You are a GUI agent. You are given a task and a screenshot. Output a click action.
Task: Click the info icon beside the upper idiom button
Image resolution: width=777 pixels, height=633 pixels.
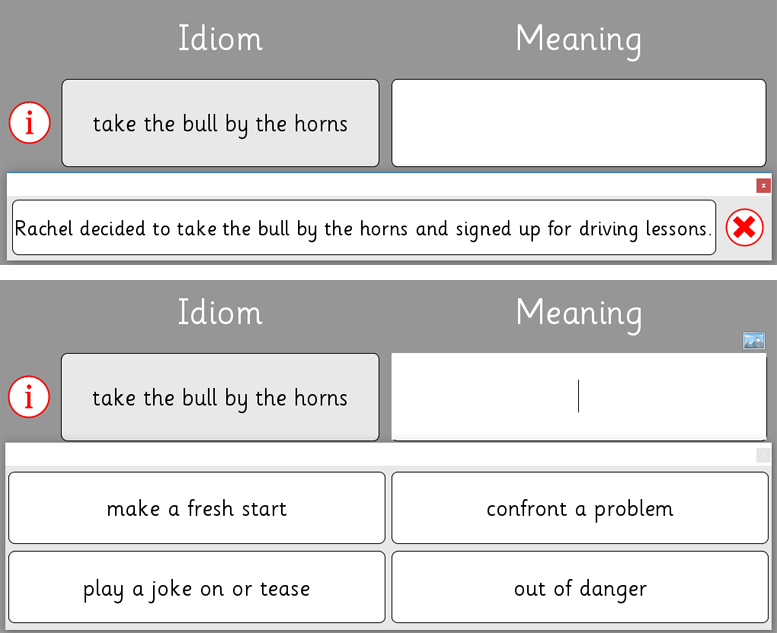coord(29,124)
